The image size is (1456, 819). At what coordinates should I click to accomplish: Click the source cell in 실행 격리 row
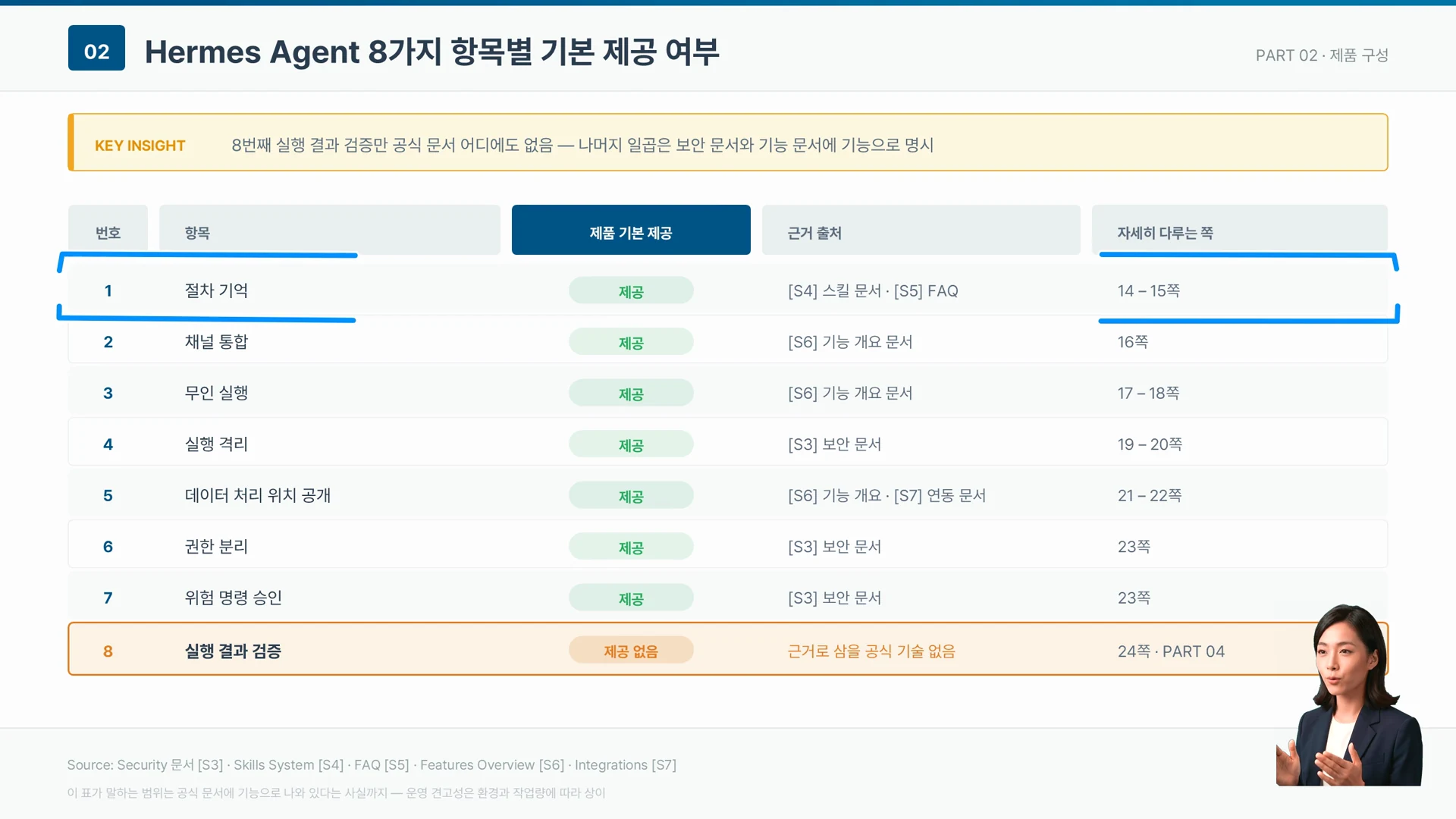click(x=834, y=444)
